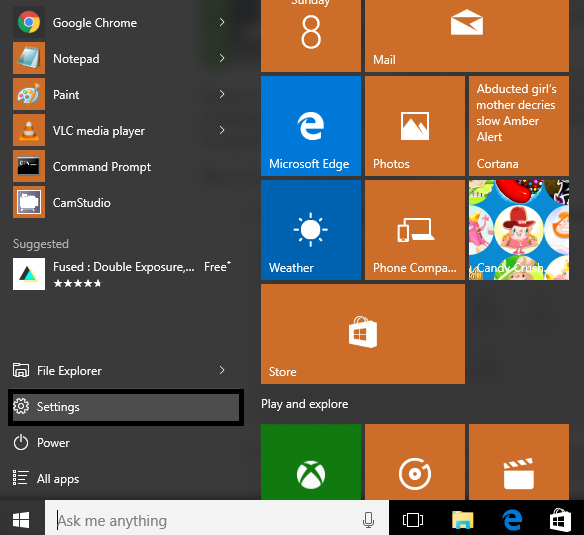
Task: Open the Phone Companion tile
Action: (x=415, y=230)
